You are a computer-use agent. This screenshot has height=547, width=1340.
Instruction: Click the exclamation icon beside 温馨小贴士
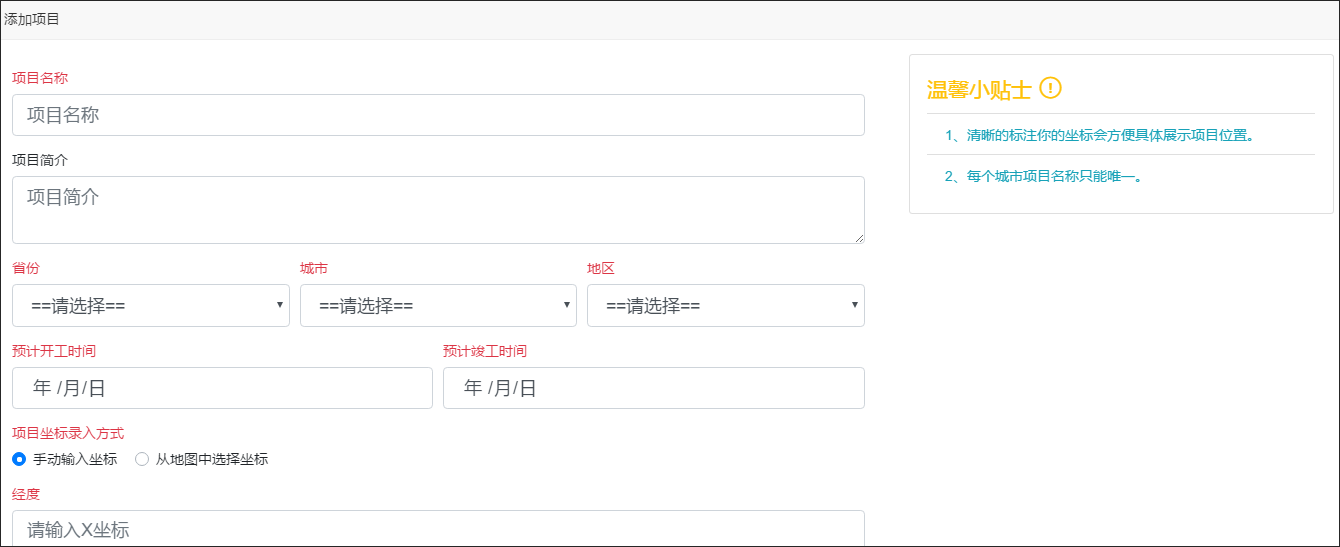[1050, 88]
